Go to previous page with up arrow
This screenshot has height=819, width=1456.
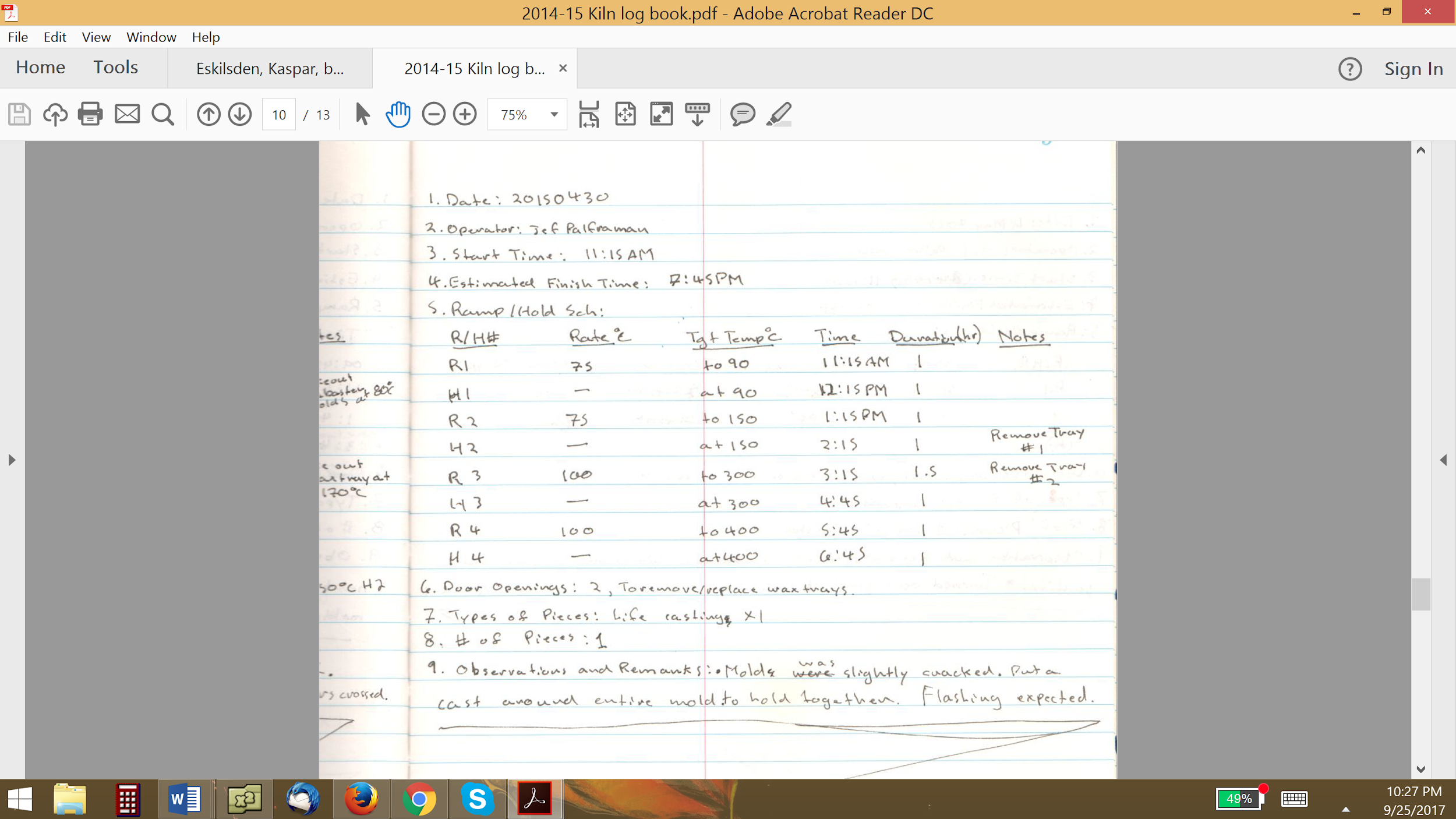[x=208, y=114]
